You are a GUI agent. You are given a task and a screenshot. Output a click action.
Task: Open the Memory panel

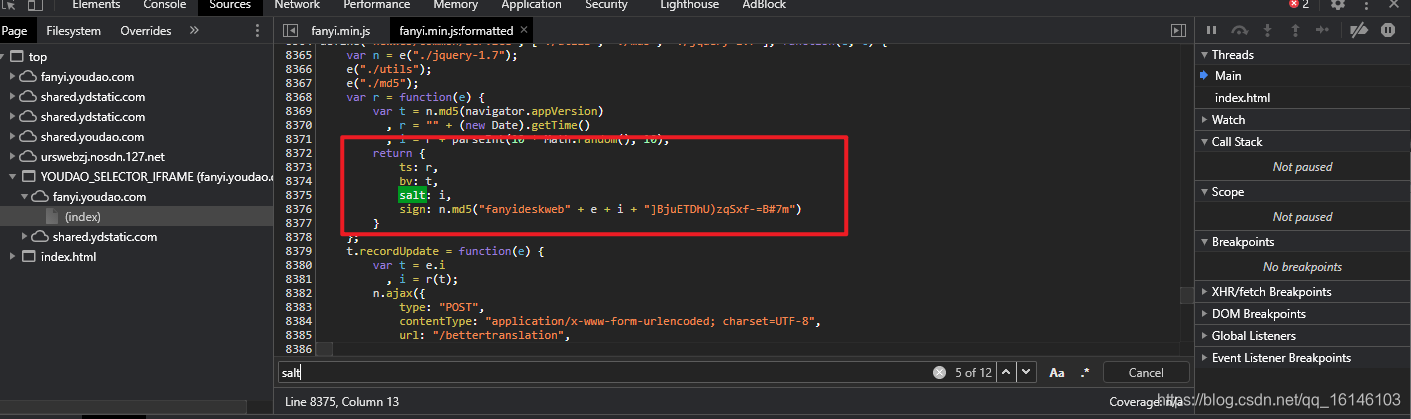click(x=455, y=5)
